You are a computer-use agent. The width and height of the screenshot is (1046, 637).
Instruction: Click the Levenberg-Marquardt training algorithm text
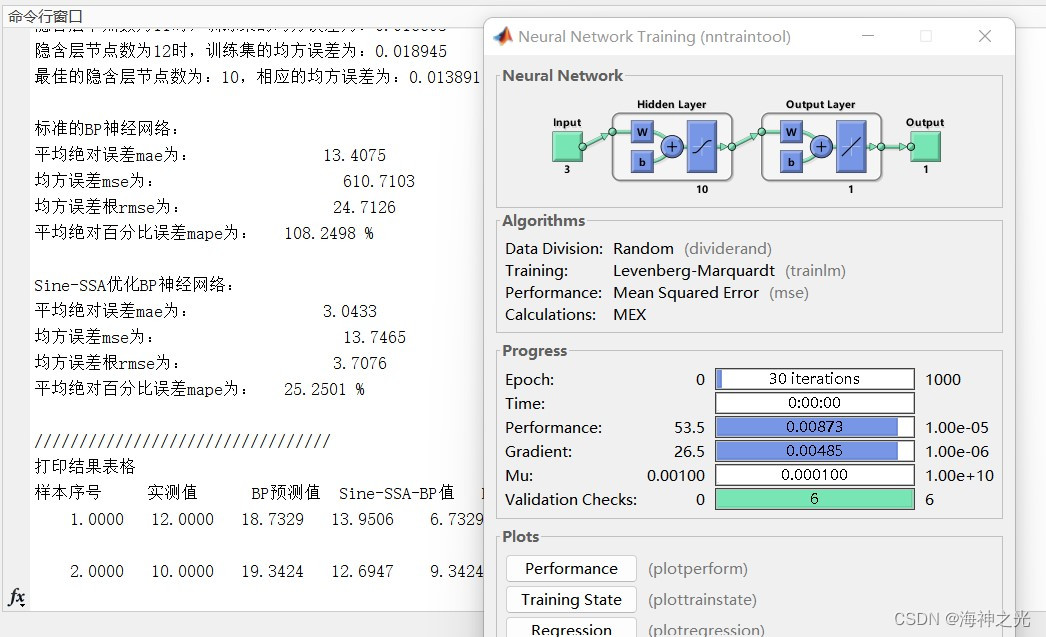pos(694,271)
